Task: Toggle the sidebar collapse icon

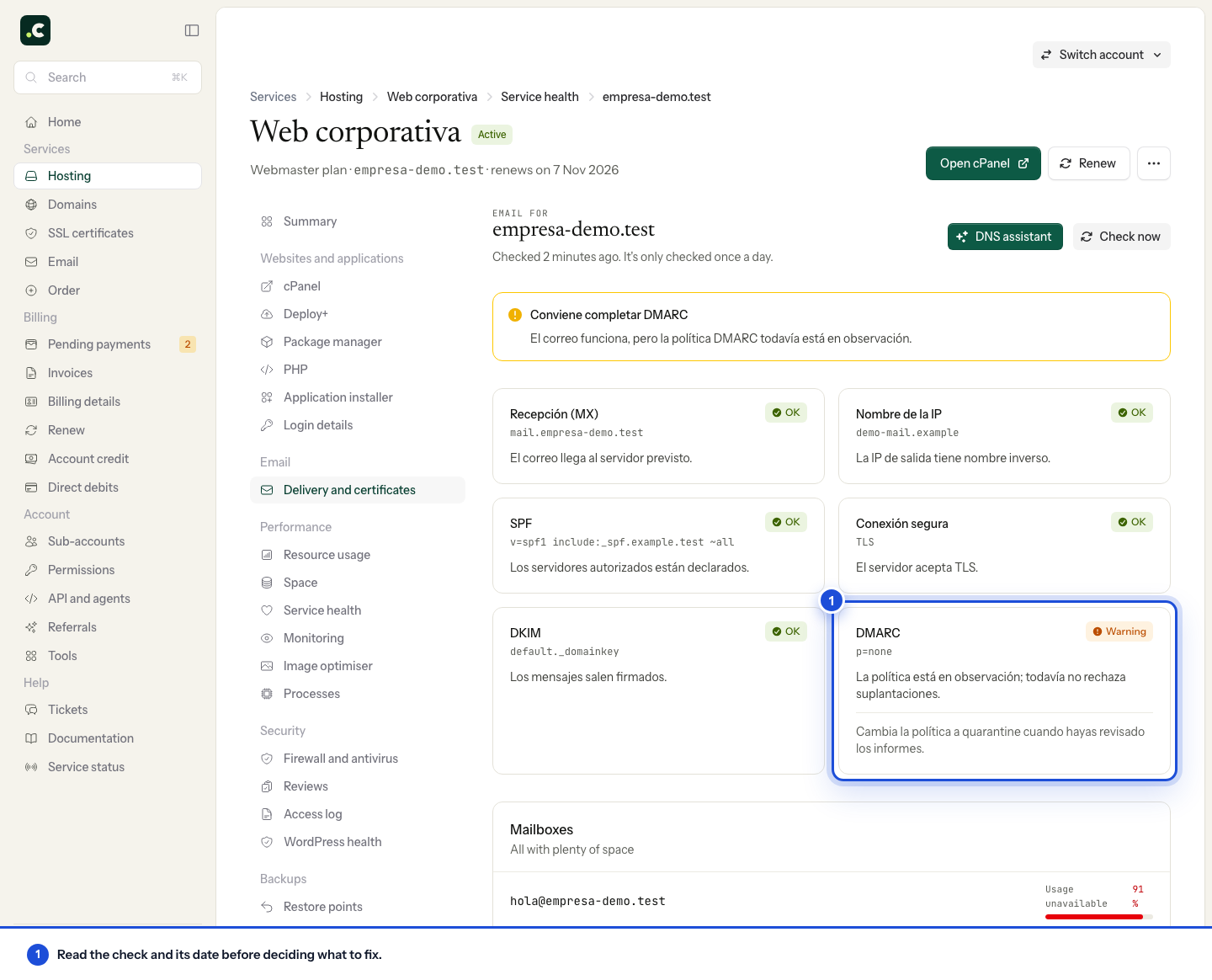Action: (192, 30)
